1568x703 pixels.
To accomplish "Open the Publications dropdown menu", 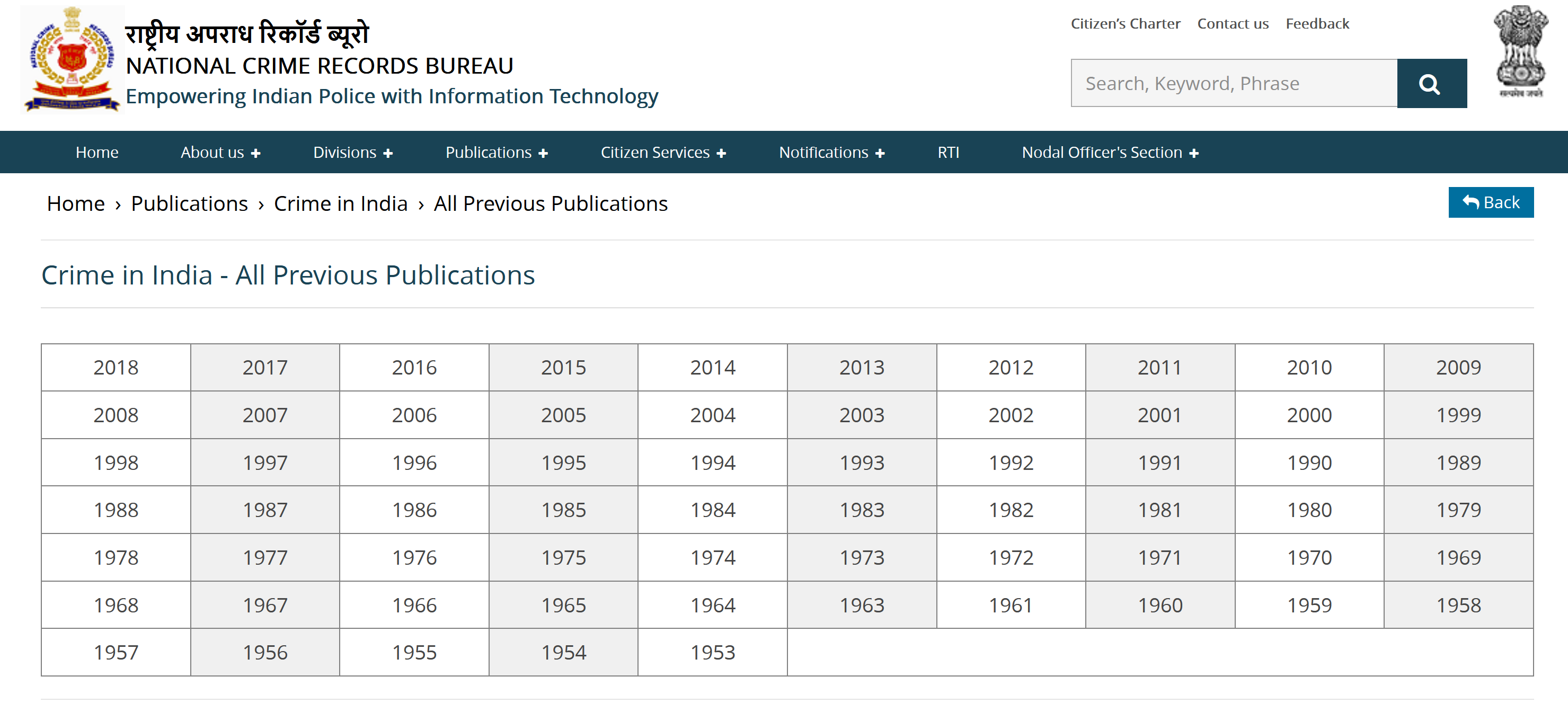I will click(x=496, y=152).
